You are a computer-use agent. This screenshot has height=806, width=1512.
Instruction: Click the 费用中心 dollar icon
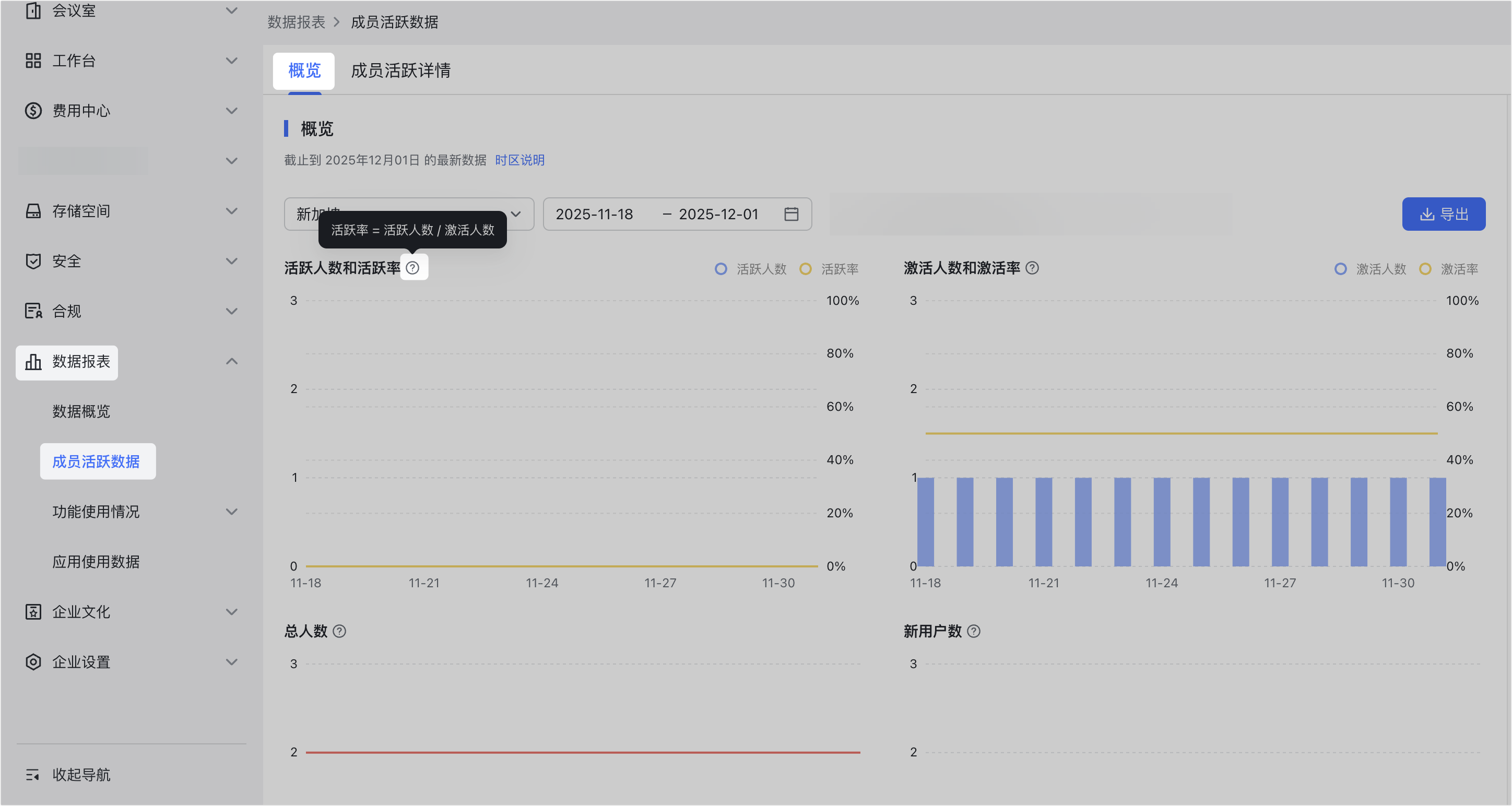[33, 110]
